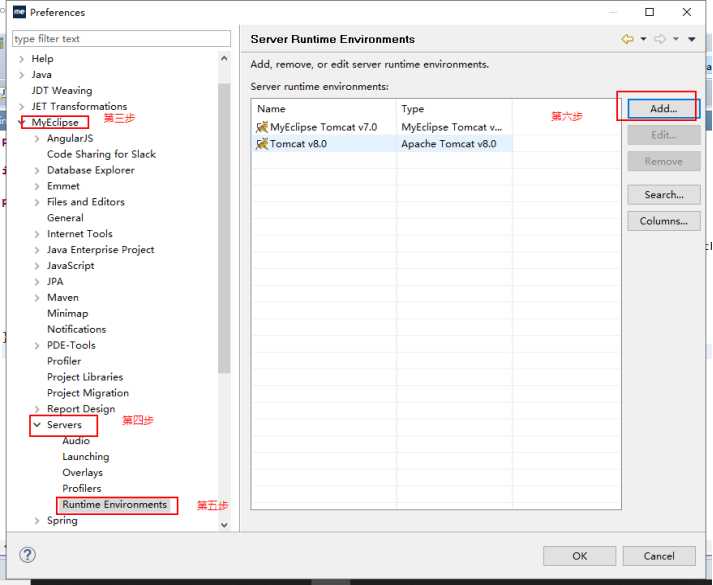Open the Columns... dialog button
Viewport: 713px width, 585px height.
663,221
